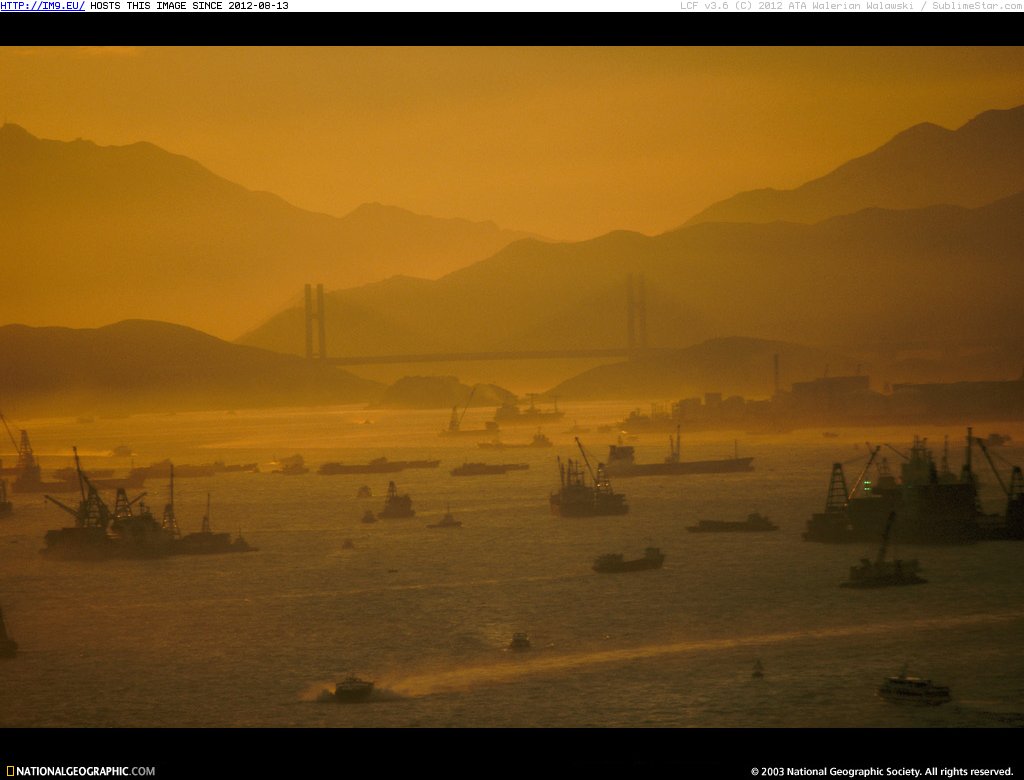The height and width of the screenshot is (780, 1024).
Task: Click the 'HOSTS THIS IMAGE SINCE 2012-08-13' text
Action: 189,6
